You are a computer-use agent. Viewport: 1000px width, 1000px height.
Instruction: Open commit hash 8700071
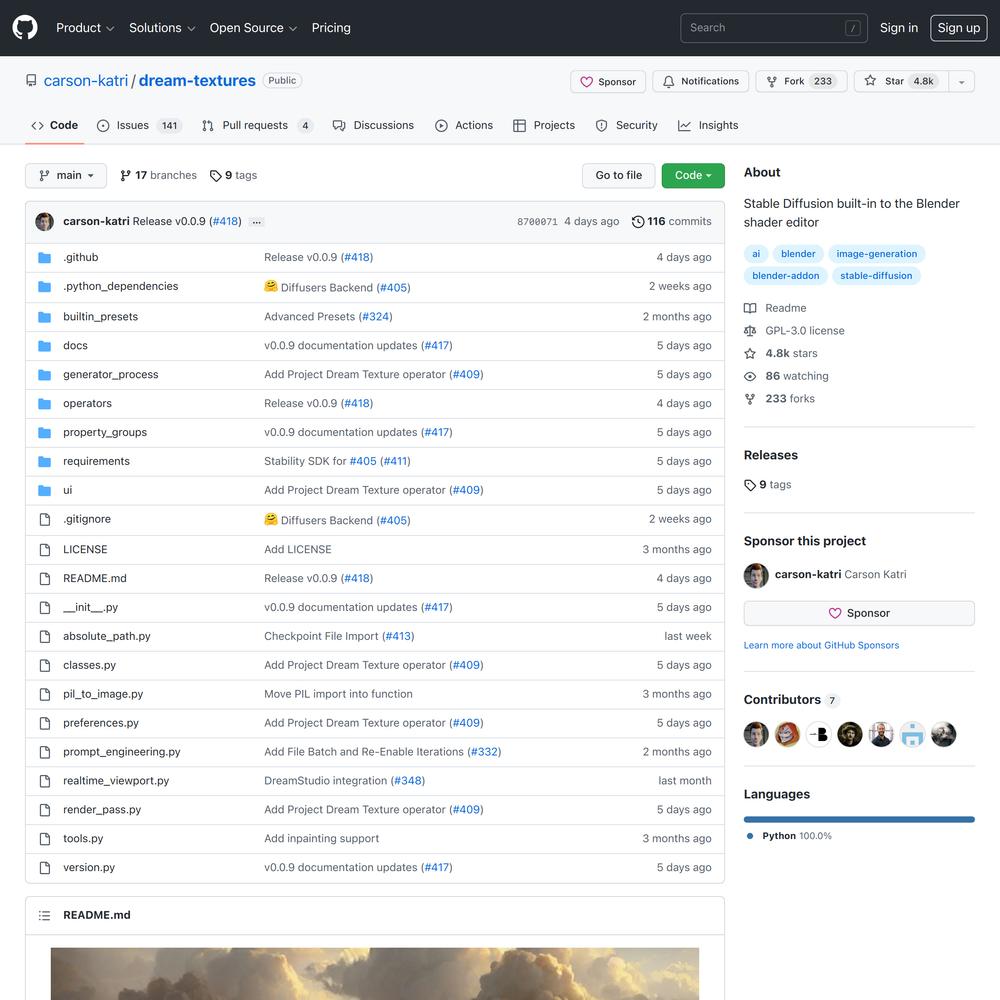pyautogui.click(x=537, y=222)
